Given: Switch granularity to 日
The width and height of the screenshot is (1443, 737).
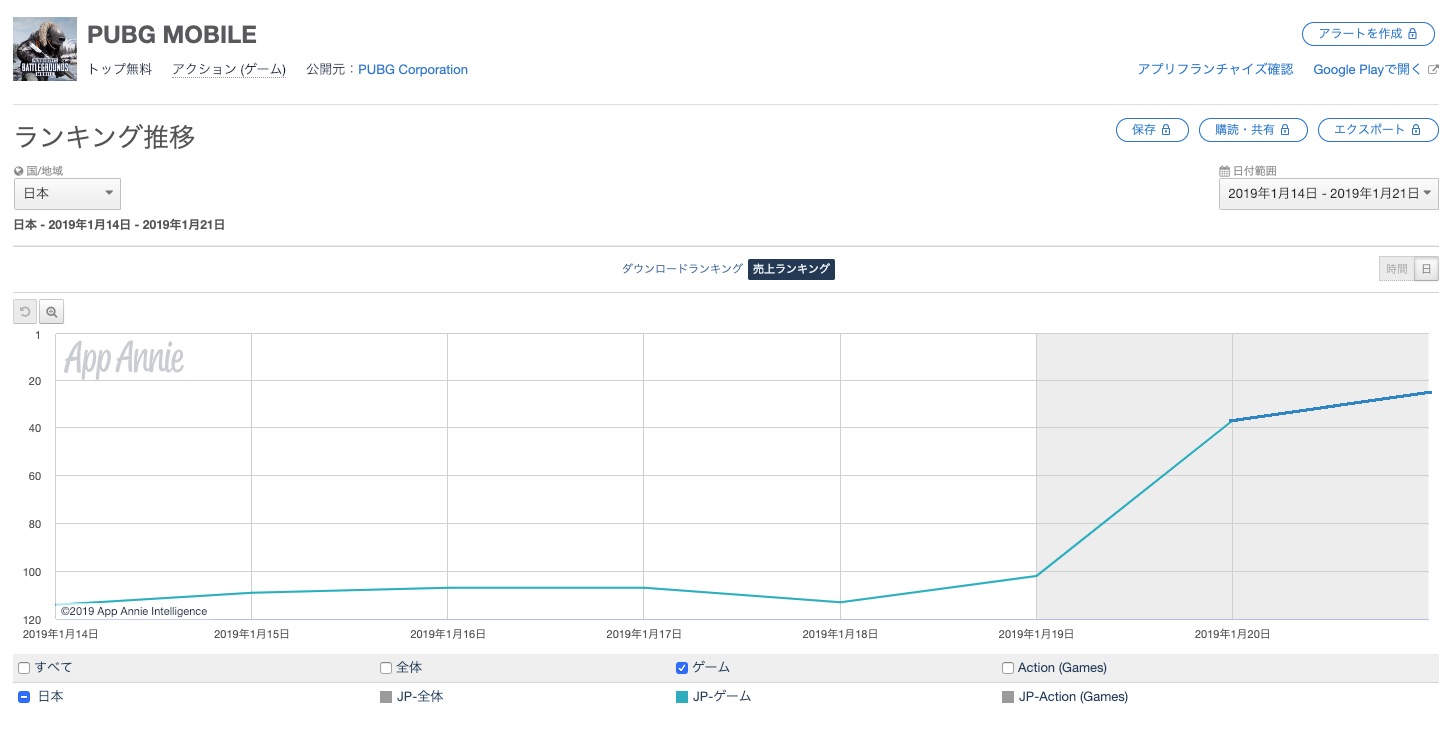Looking at the screenshot, I should click(x=1427, y=269).
